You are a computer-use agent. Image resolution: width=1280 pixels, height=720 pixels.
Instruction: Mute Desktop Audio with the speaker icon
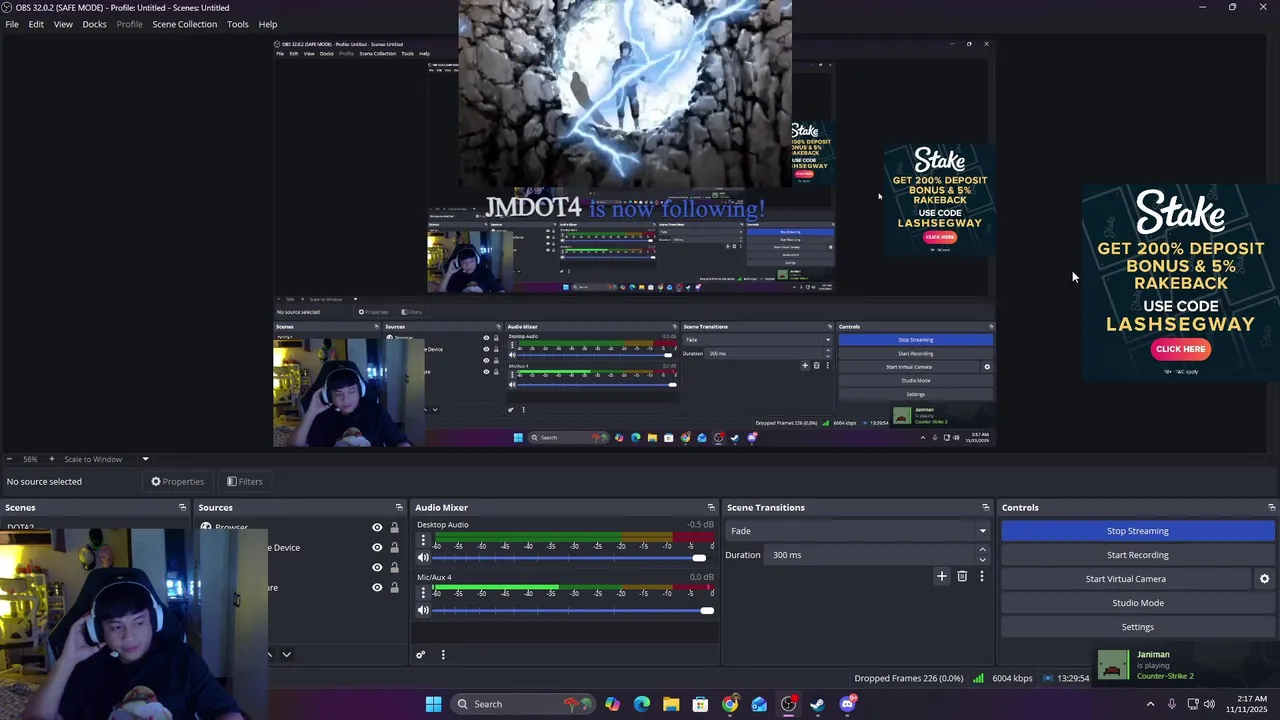tap(423, 558)
